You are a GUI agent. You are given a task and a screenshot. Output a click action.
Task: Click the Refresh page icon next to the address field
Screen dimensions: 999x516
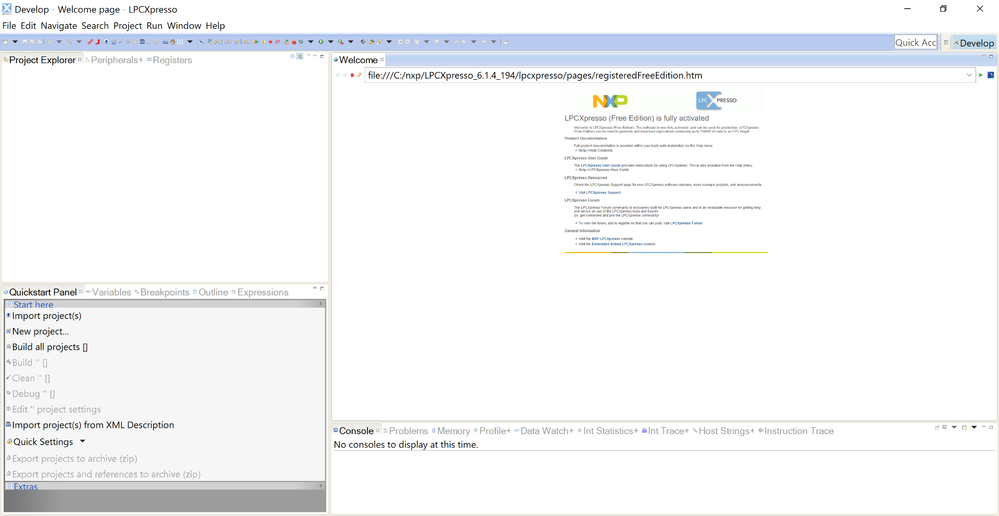[x=359, y=75]
